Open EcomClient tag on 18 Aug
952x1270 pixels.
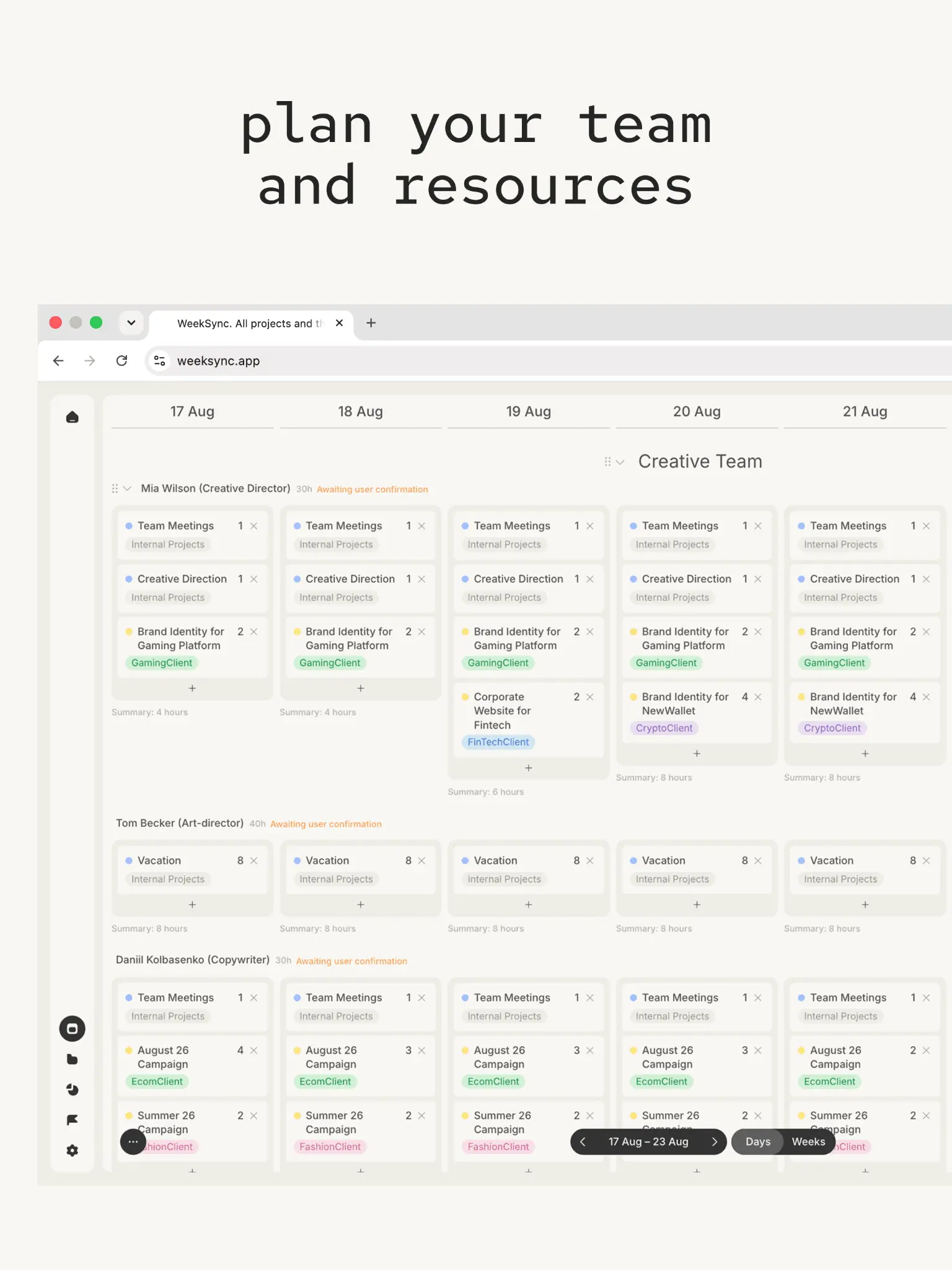325,1081
